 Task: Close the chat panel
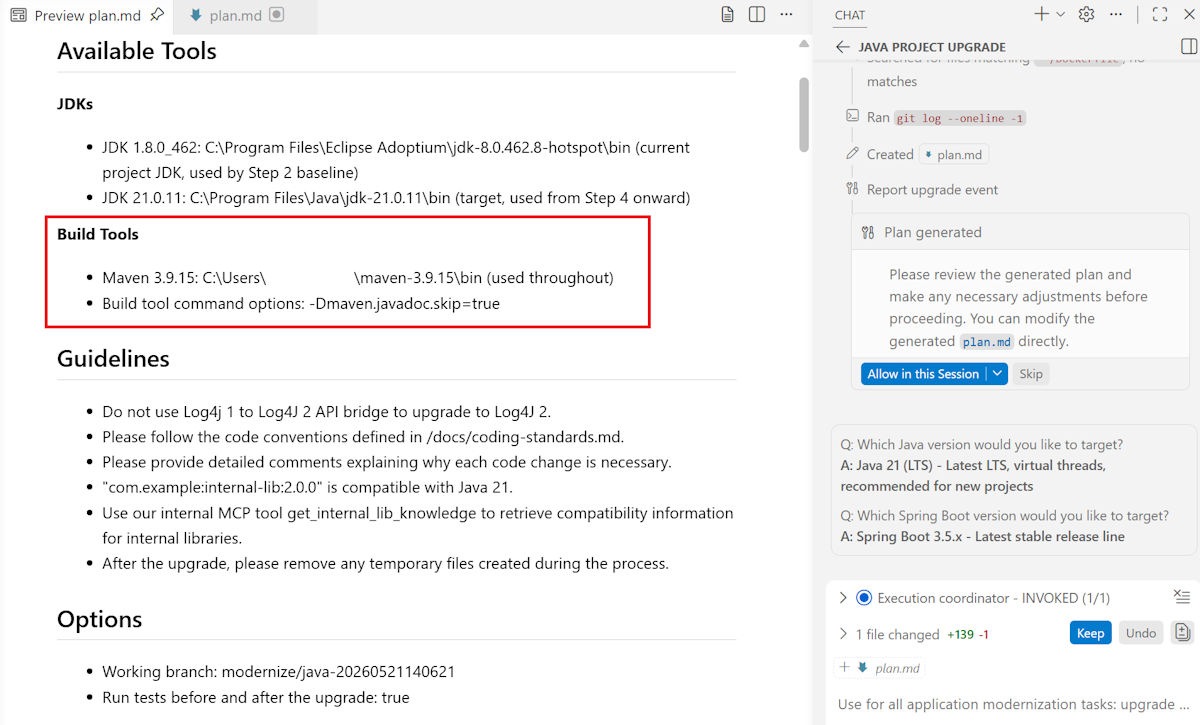[1189, 15]
